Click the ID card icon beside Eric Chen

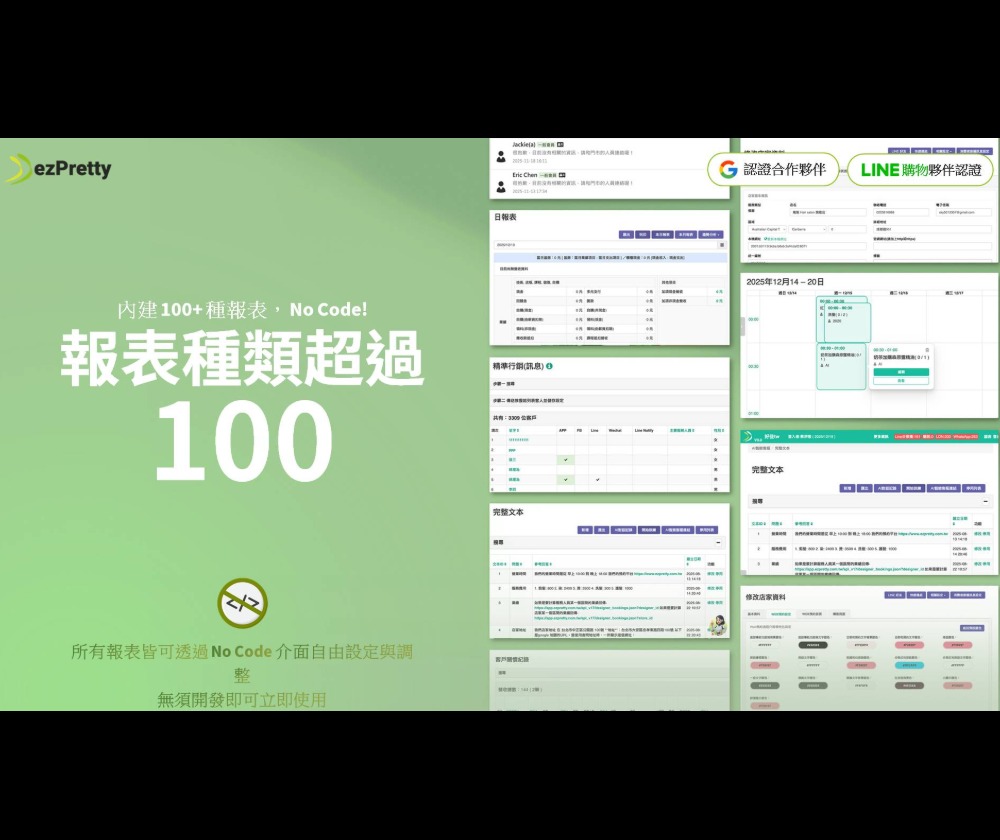tap(562, 175)
